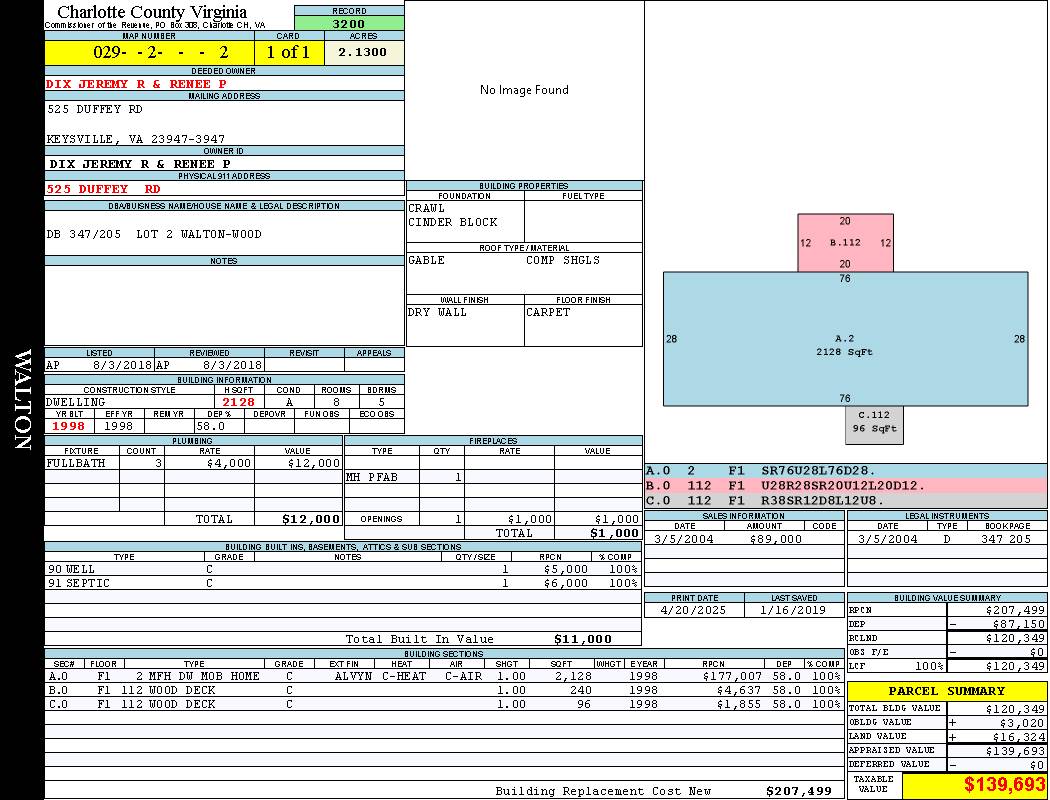This screenshot has width=1050, height=800.
Task: Click Total Built In Value $11,000
Action: pos(583,639)
